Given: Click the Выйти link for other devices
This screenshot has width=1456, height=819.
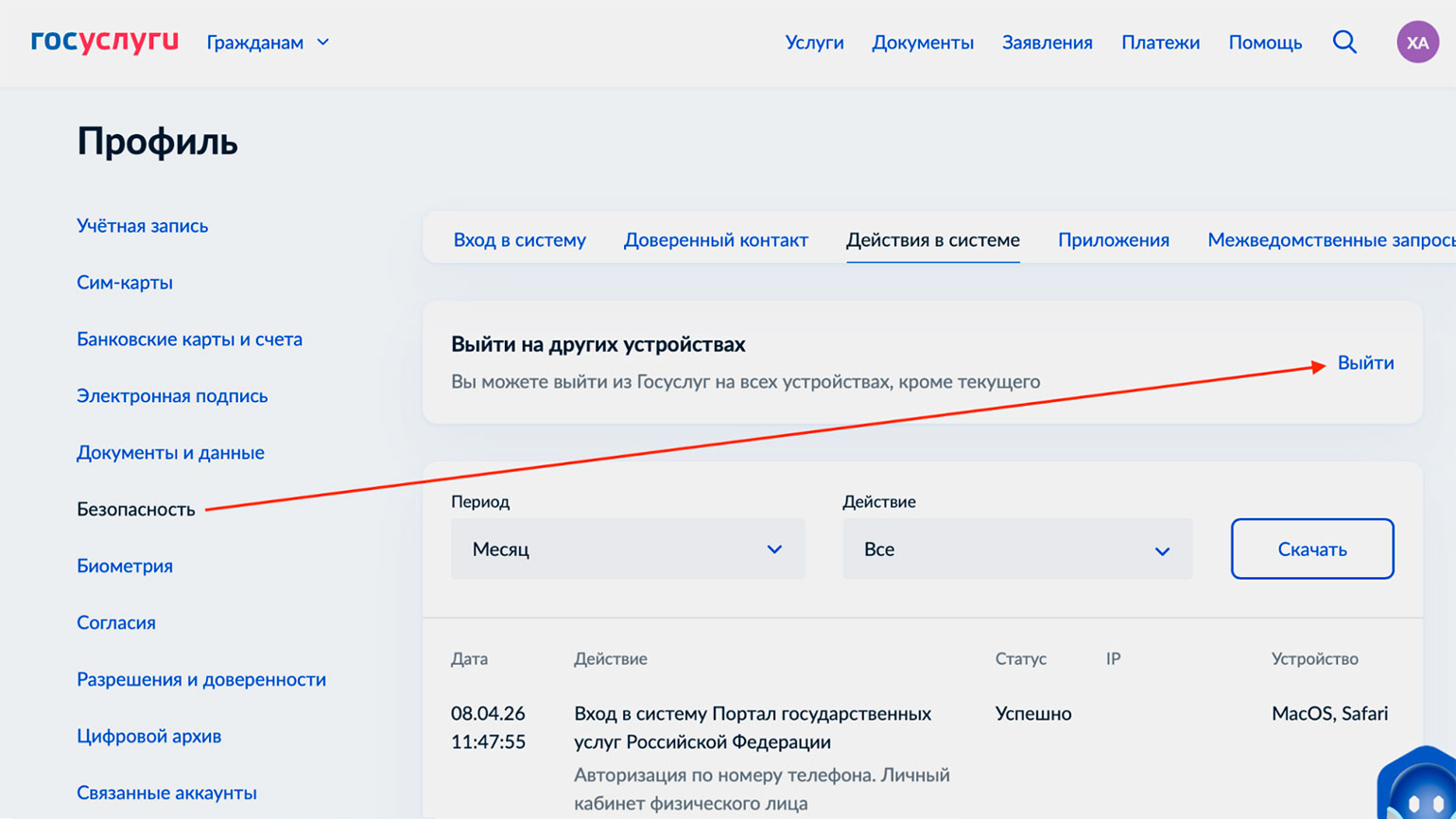Looking at the screenshot, I should tap(1365, 363).
